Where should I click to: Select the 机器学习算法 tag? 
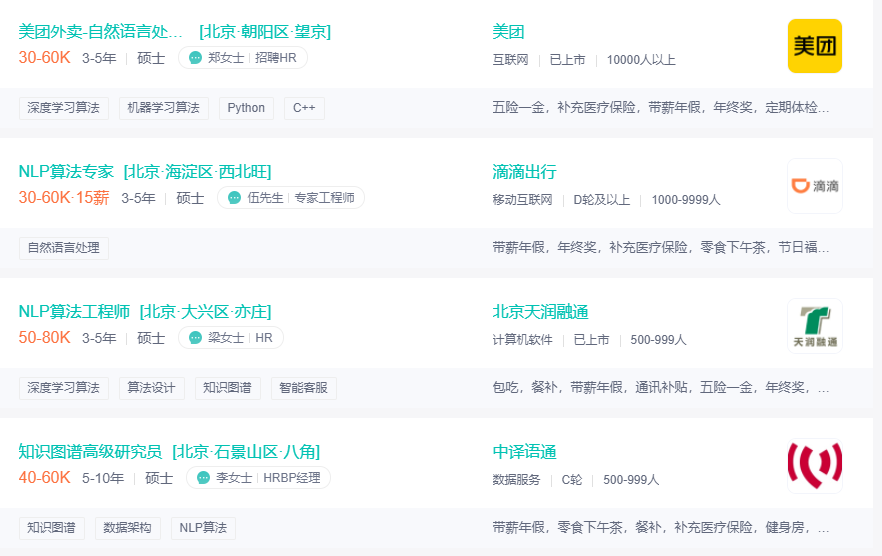[164, 108]
